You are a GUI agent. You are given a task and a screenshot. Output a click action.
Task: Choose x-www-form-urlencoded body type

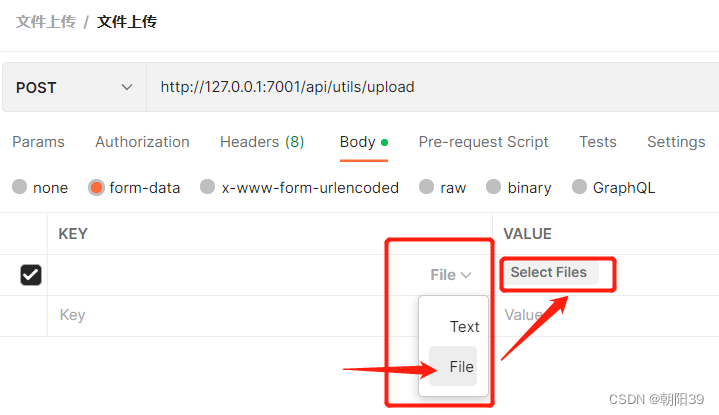point(208,187)
